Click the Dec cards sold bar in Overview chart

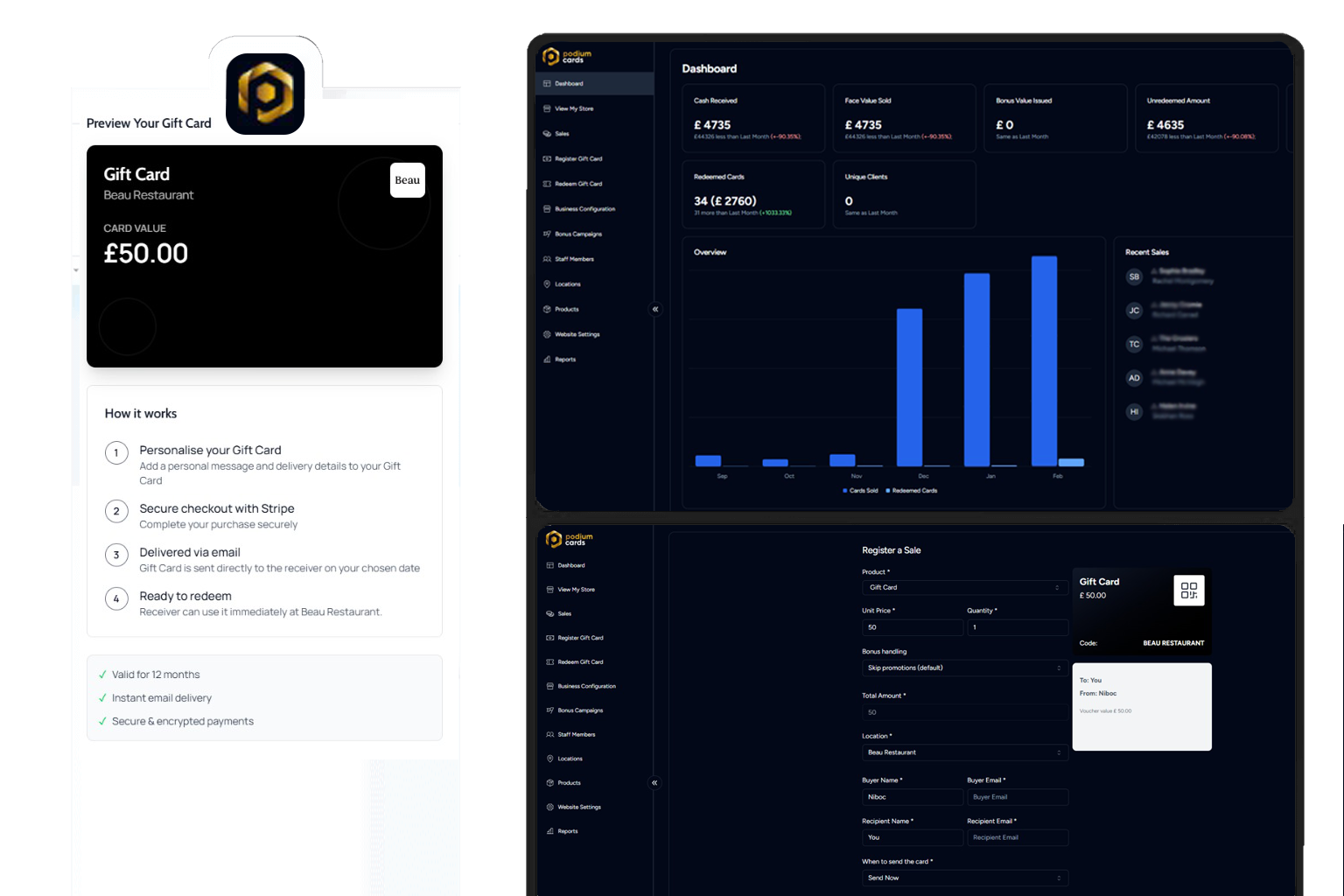click(910, 387)
